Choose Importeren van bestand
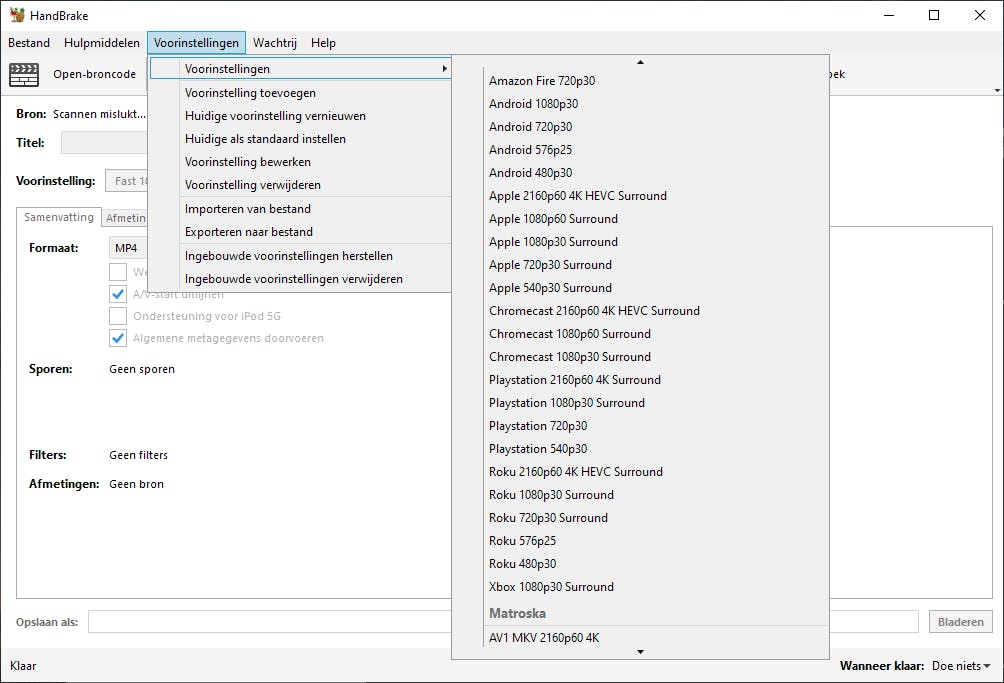The image size is (1004, 683). point(248,209)
